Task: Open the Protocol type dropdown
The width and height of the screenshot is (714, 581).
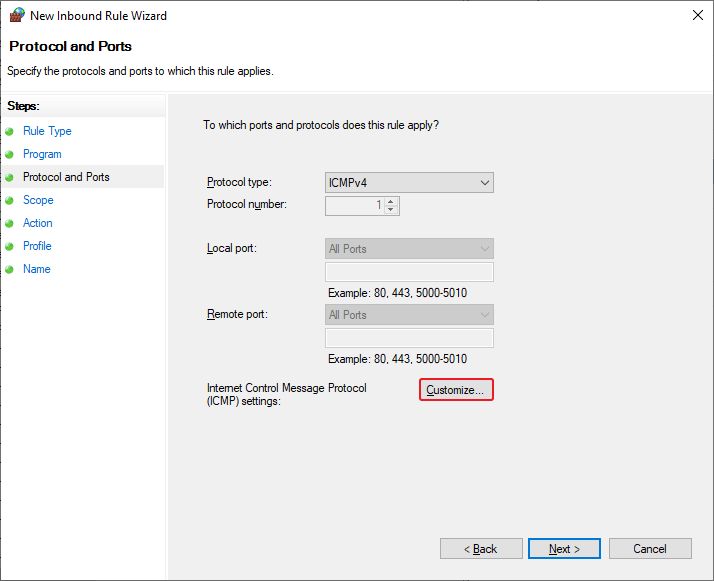Action: coord(409,183)
